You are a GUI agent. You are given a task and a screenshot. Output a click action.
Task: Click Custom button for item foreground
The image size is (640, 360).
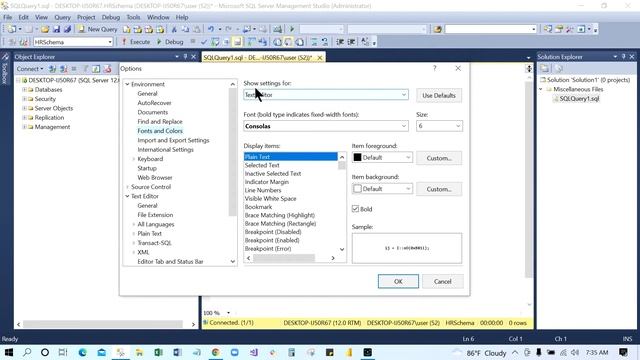click(x=439, y=158)
